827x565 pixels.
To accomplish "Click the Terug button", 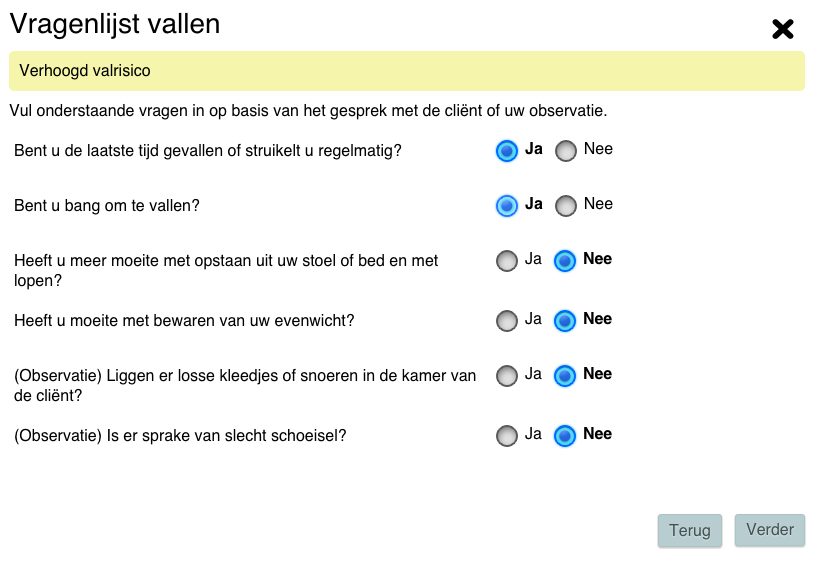I will click(x=690, y=531).
